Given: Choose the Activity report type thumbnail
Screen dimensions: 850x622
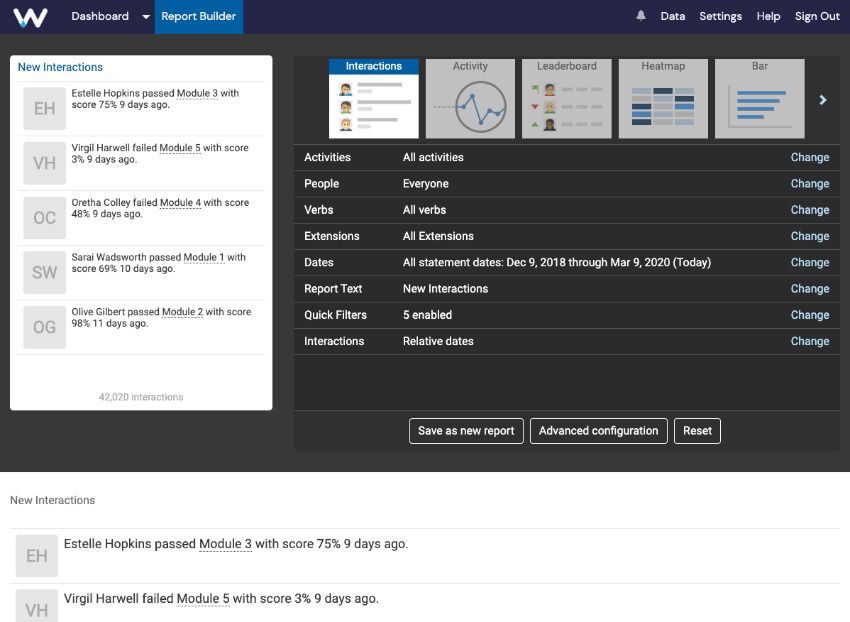Looking at the screenshot, I should tap(470, 98).
